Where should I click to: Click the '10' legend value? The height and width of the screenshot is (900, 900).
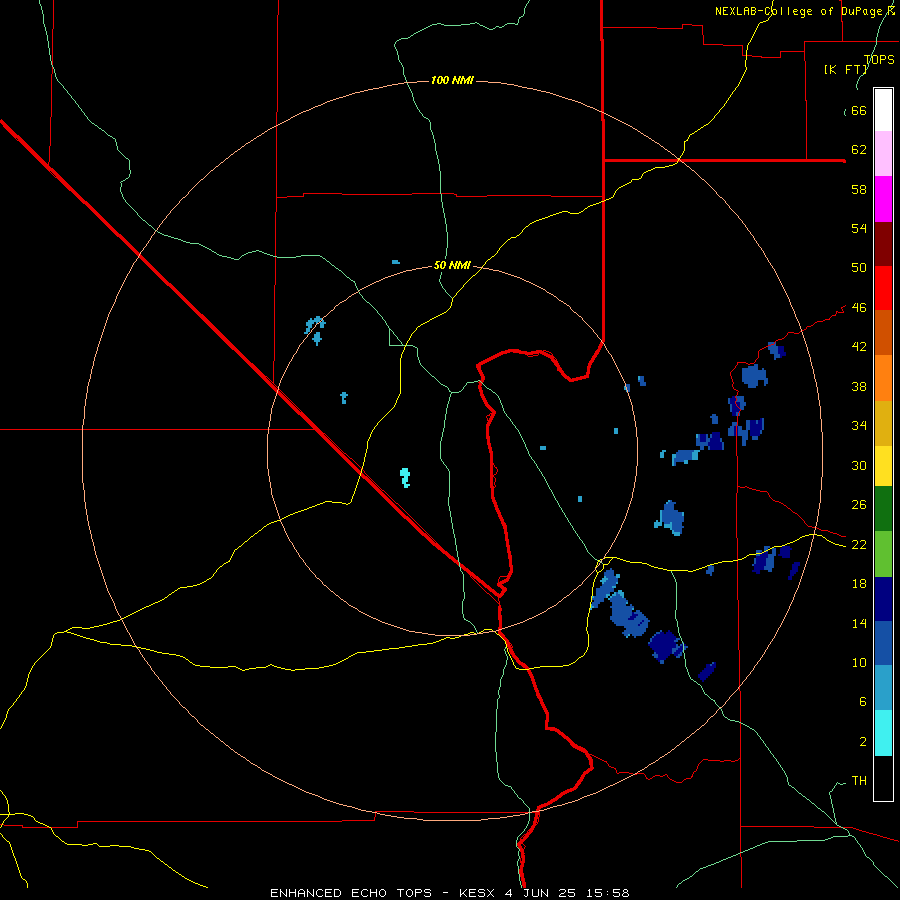coord(859,662)
